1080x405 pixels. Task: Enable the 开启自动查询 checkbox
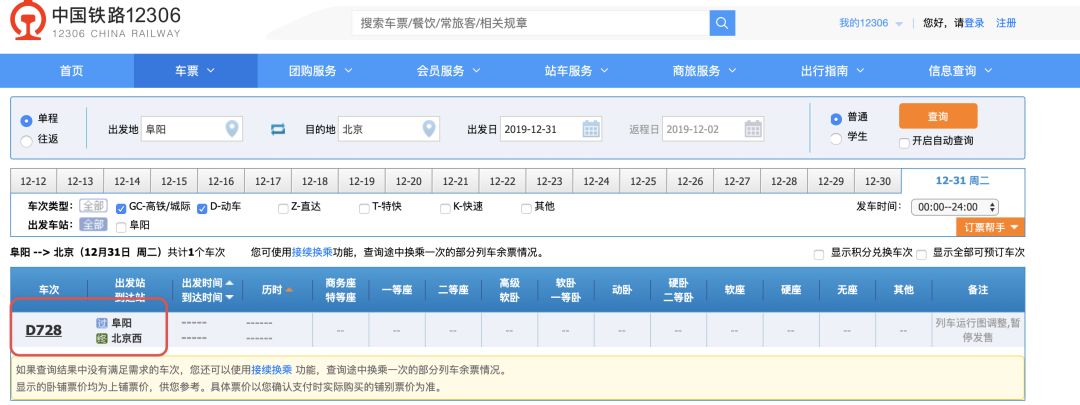click(x=904, y=142)
